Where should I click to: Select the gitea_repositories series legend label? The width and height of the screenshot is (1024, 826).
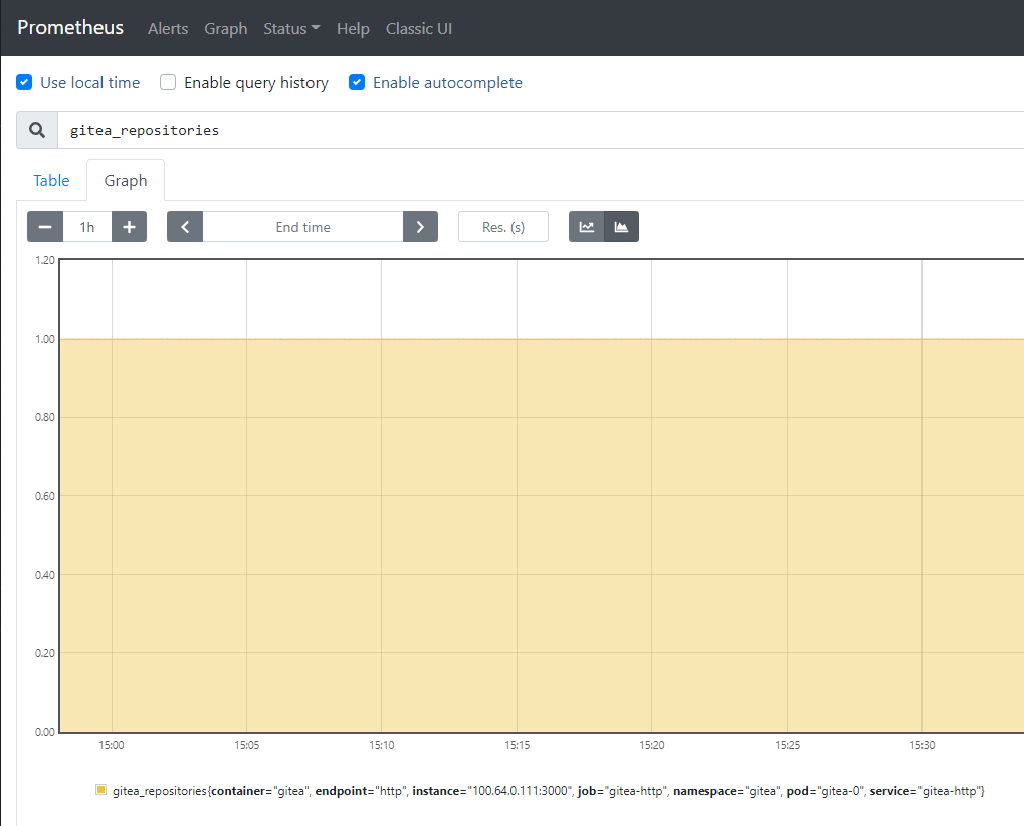(549, 791)
